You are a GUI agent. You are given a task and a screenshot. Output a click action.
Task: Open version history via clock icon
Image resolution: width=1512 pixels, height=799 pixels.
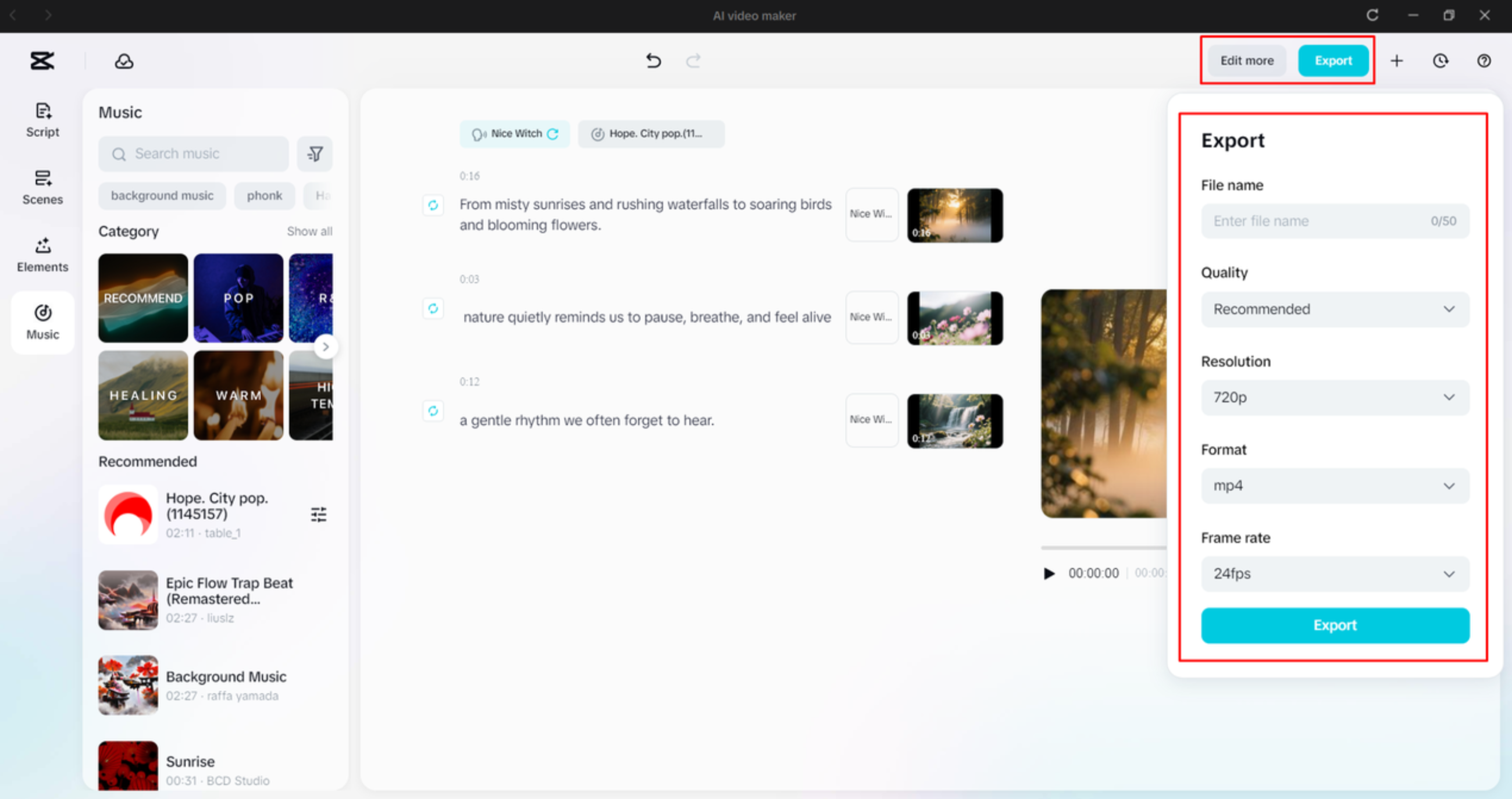click(1440, 60)
